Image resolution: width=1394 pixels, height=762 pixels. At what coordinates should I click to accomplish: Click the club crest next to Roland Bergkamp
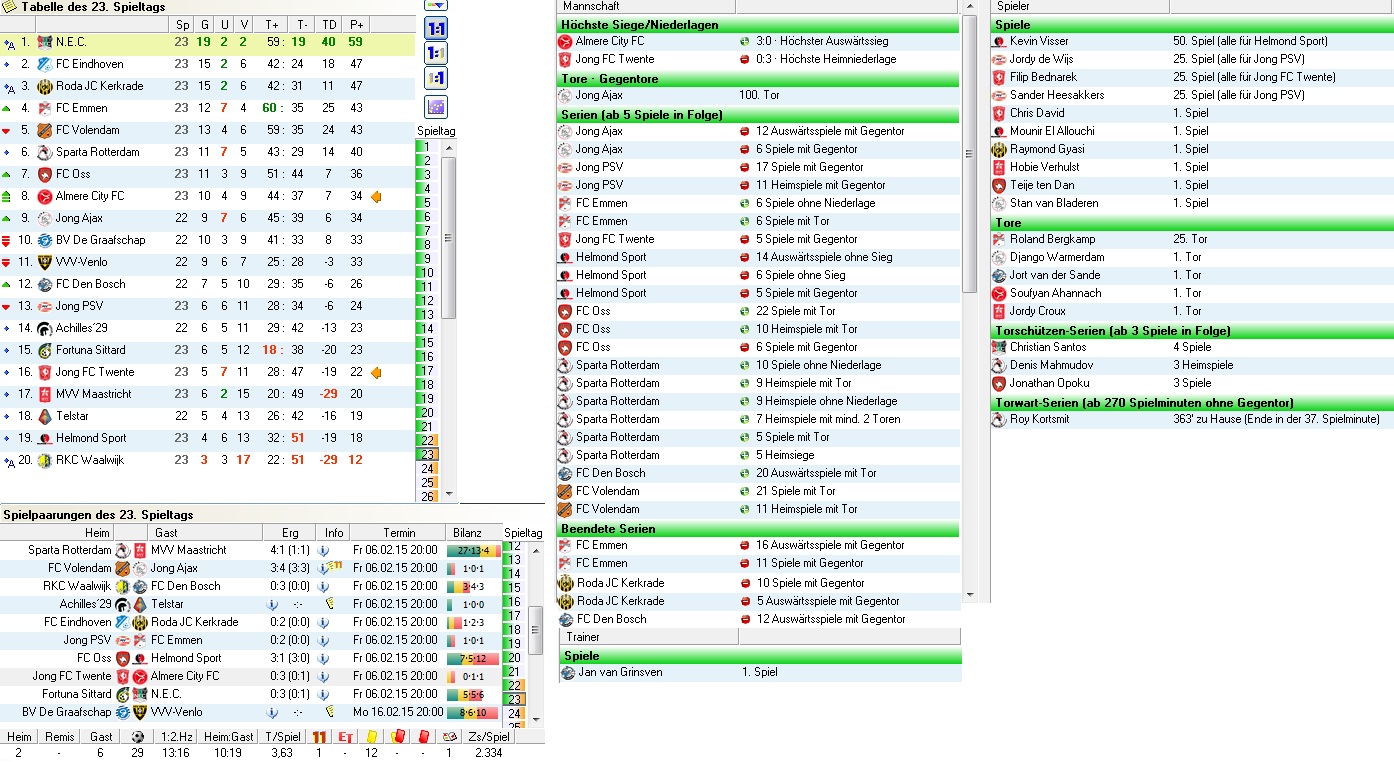tap(999, 239)
